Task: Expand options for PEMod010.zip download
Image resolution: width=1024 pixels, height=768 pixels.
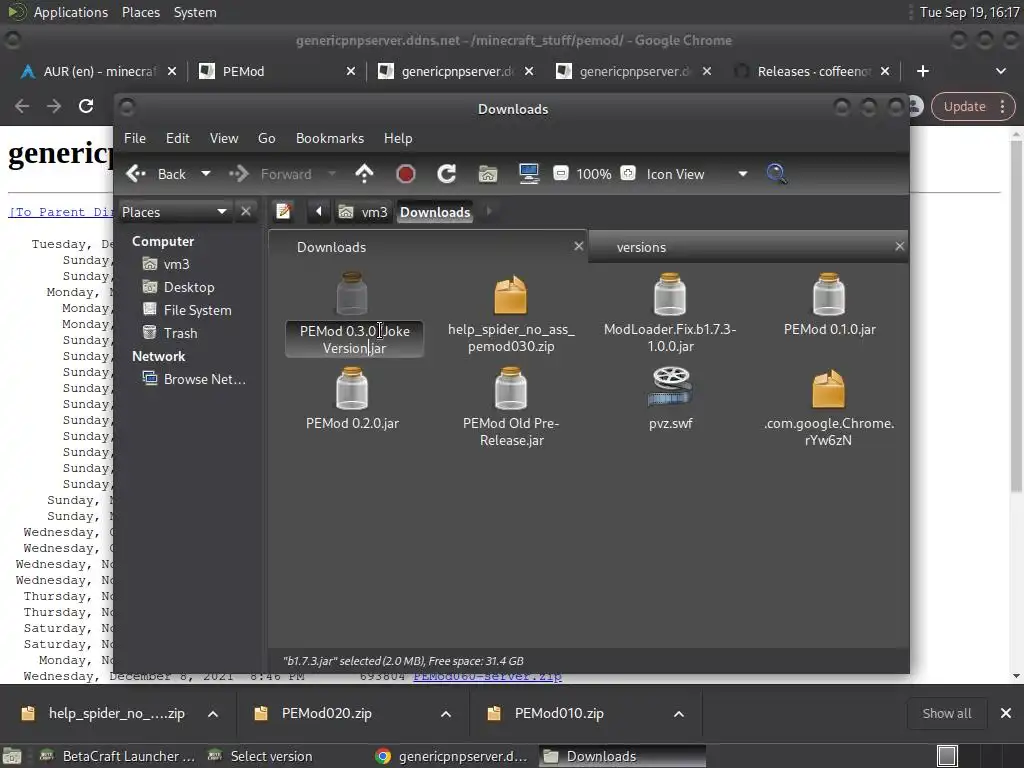Action: pos(679,714)
